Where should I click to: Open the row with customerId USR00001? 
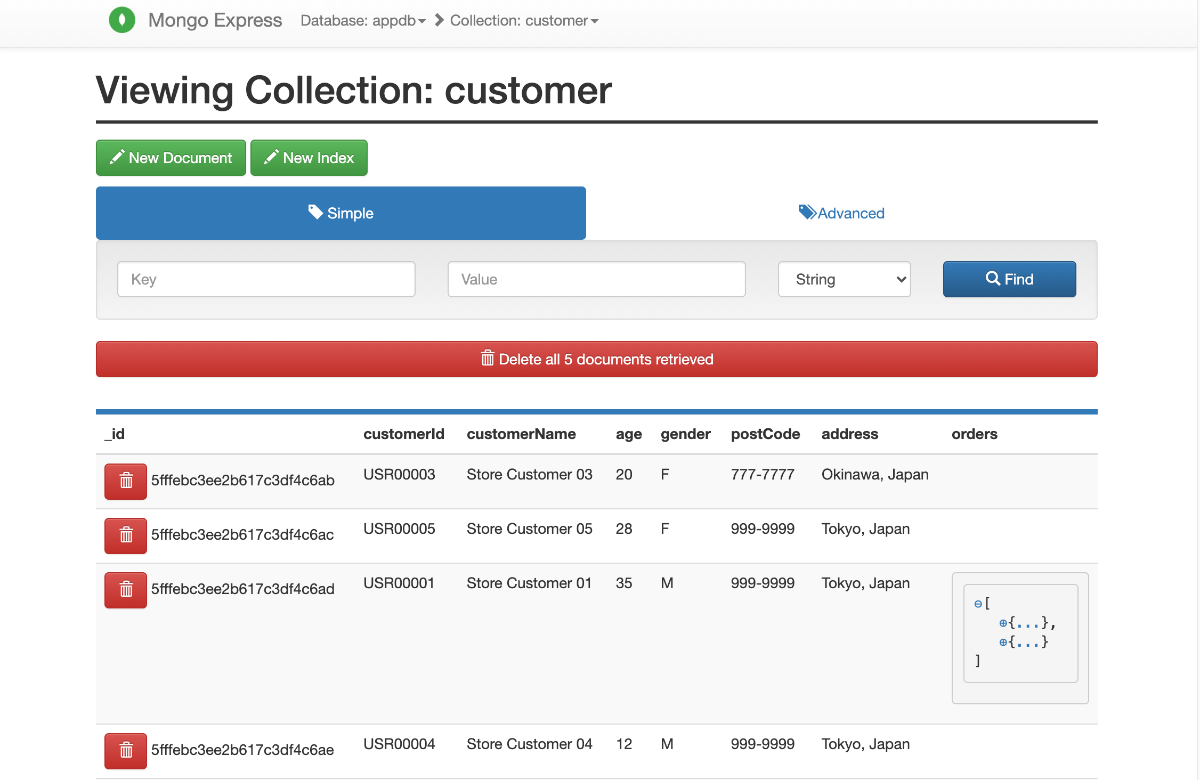coord(597,644)
